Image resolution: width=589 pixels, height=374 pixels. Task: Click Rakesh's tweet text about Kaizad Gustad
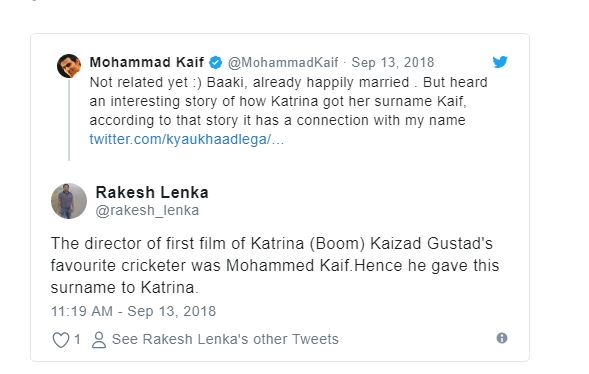(275, 265)
